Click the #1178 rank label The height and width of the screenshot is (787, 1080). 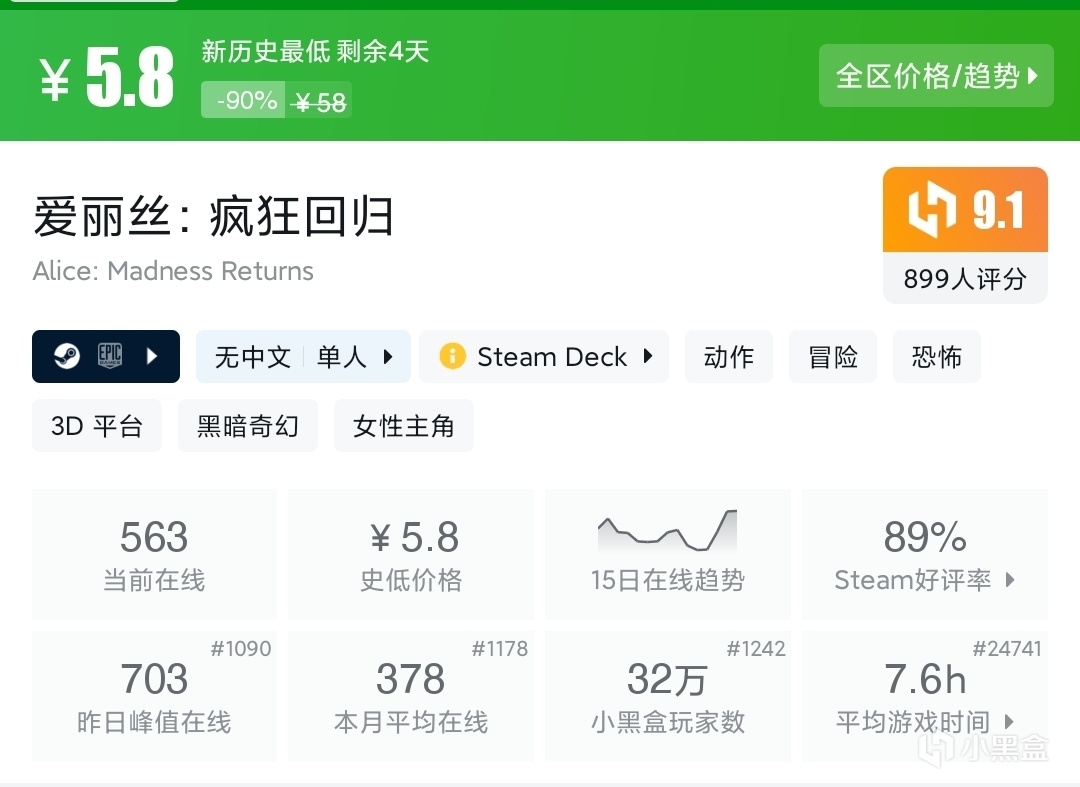pyautogui.click(x=499, y=648)
